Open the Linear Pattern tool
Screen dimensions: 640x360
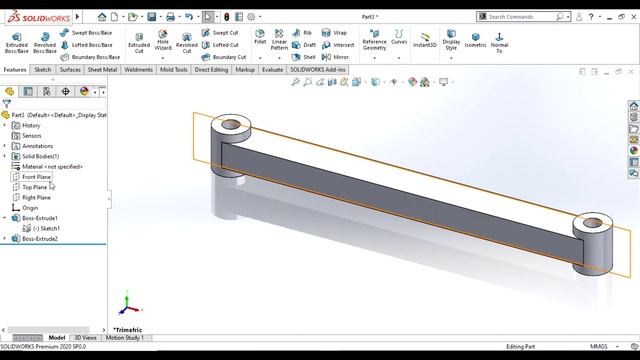click(279, 40)
